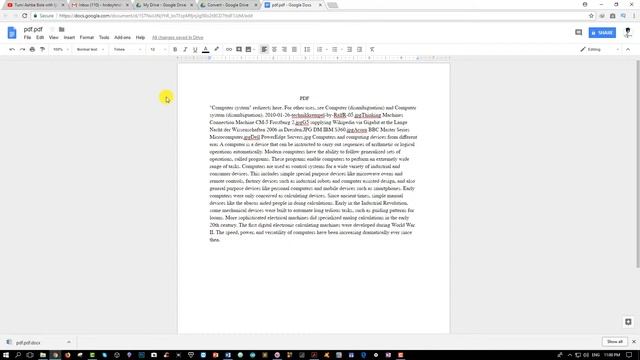Select justify alignment
640x360 pixels.
click(x=294, y=49)
